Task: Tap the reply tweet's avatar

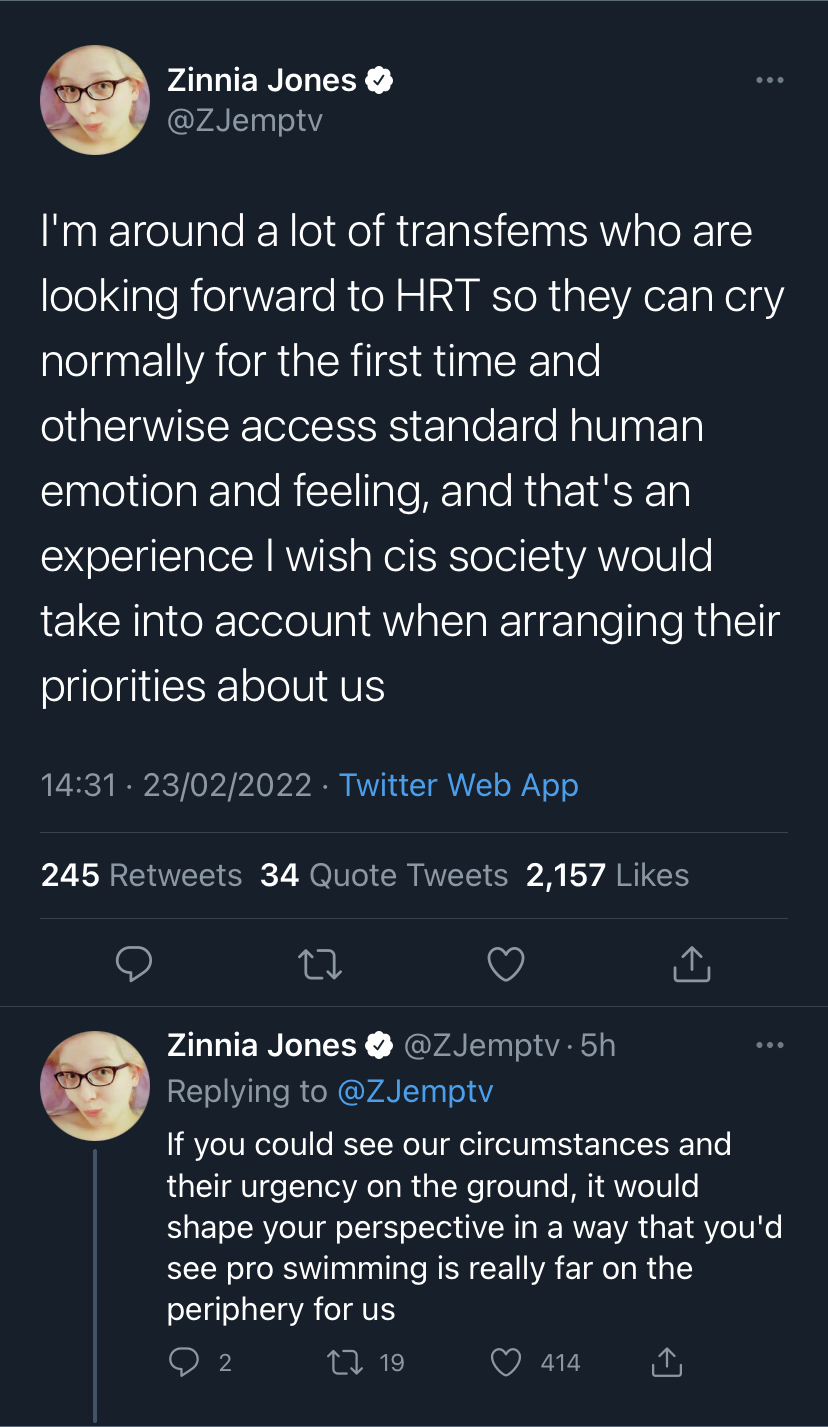Action: [94, 1086]
